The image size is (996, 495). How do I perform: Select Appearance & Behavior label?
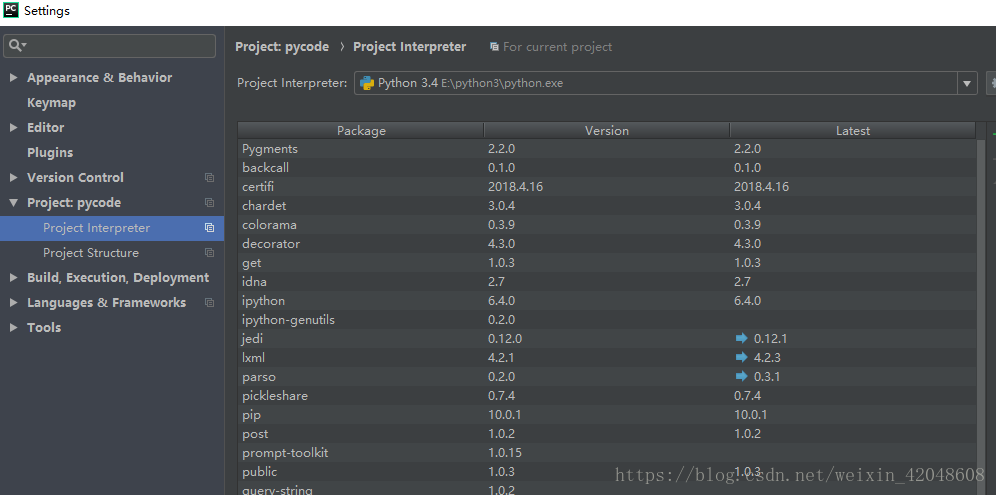100,78
